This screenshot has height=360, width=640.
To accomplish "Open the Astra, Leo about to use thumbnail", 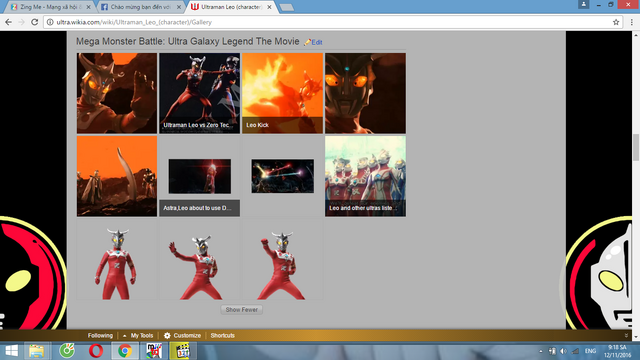I will click(200, 176).
